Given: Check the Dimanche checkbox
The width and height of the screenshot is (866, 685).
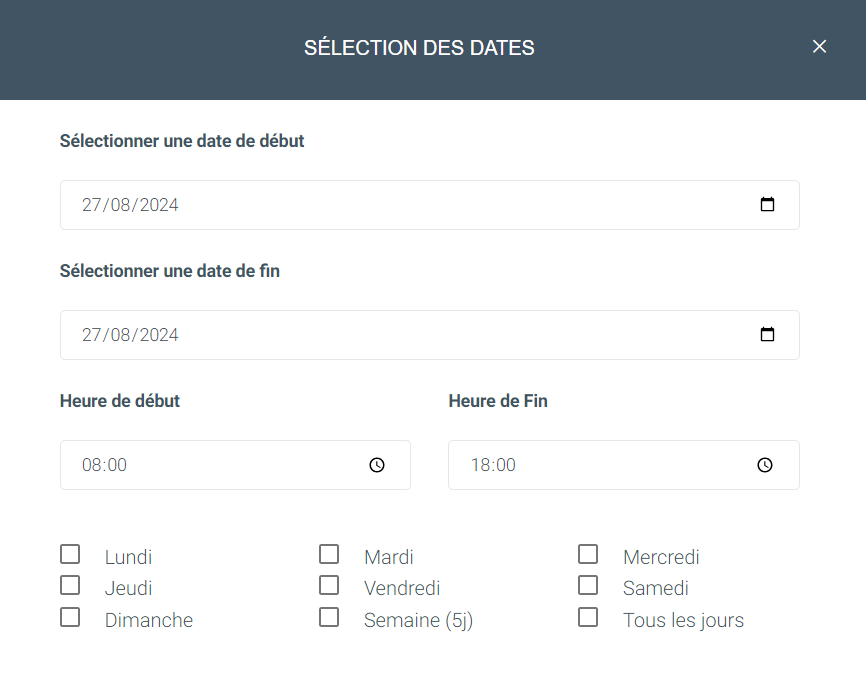Looking at the screenshot, I should pos(70,617).
